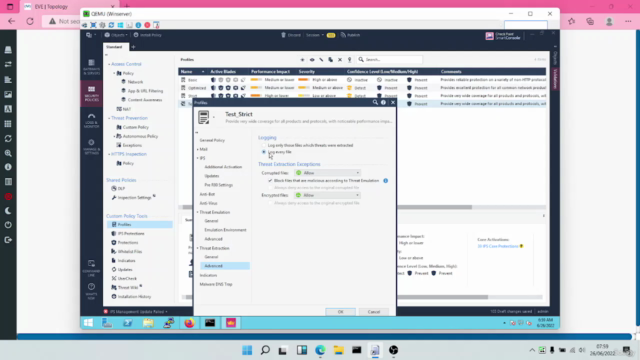Open Emulation Environment settings page
The height and width of the screenshot is (360, 640).
click(x=225, y=230)
